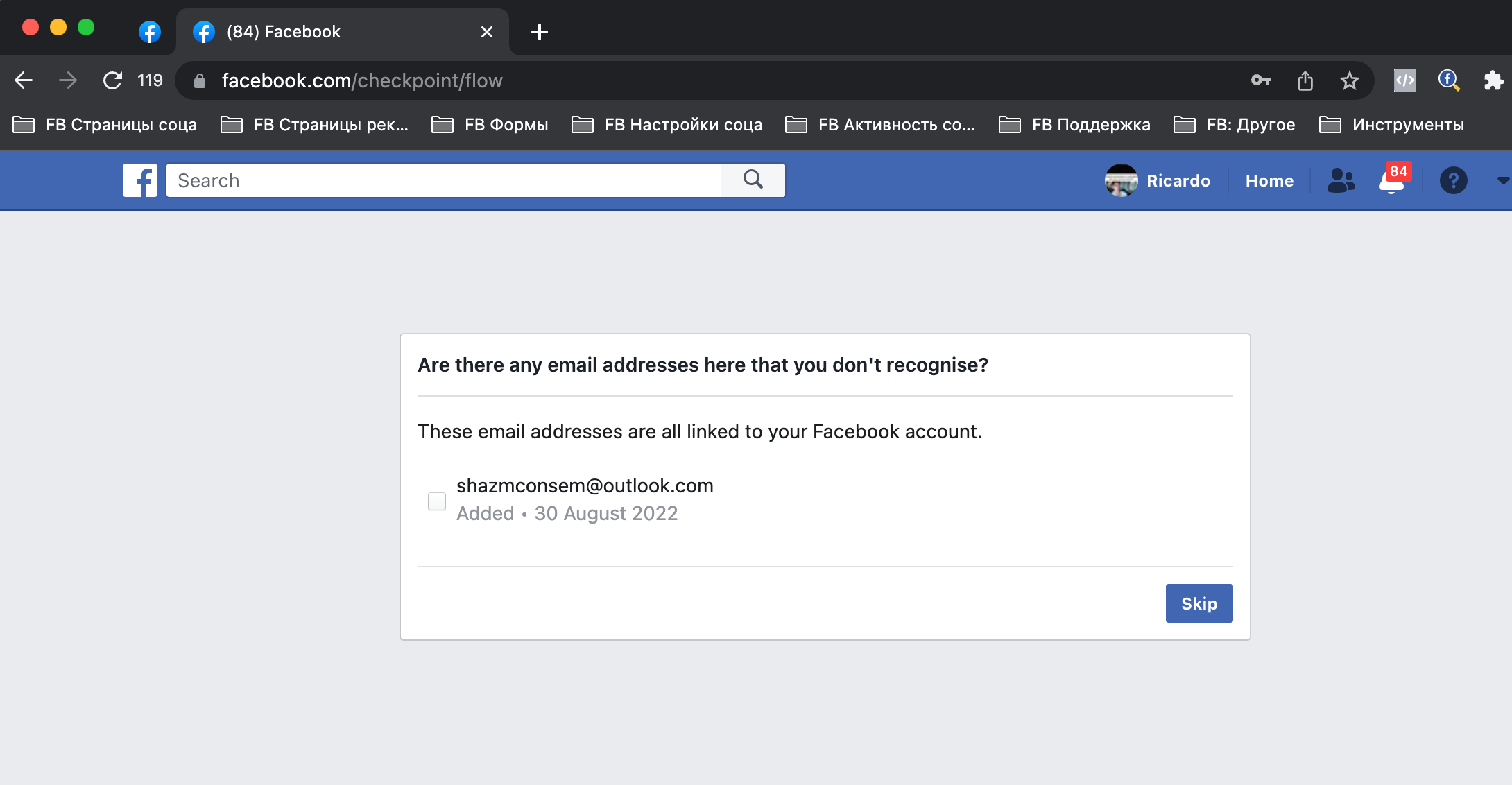Switch to the pinned Facebook tab
This screenshot has width=1512, height=785.
[x=150, y=32]
